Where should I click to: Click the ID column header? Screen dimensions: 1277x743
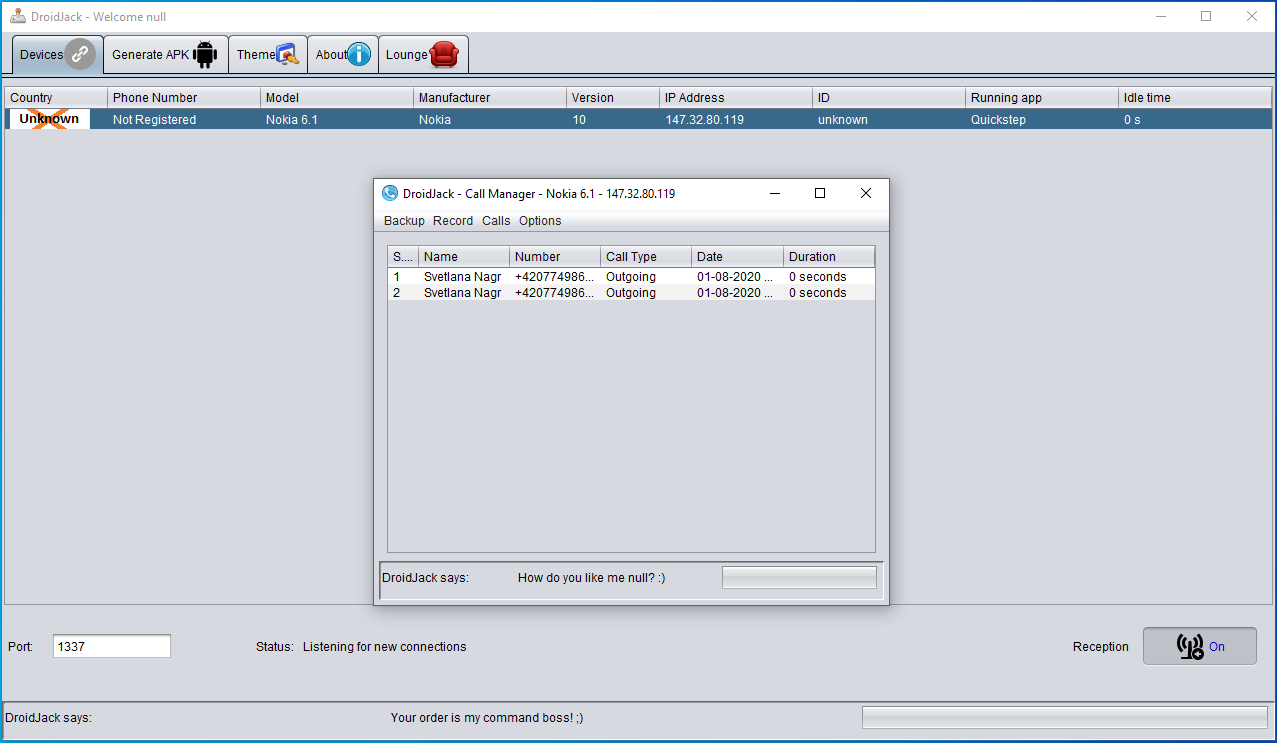pyautogui.click(x=890, y=97)
